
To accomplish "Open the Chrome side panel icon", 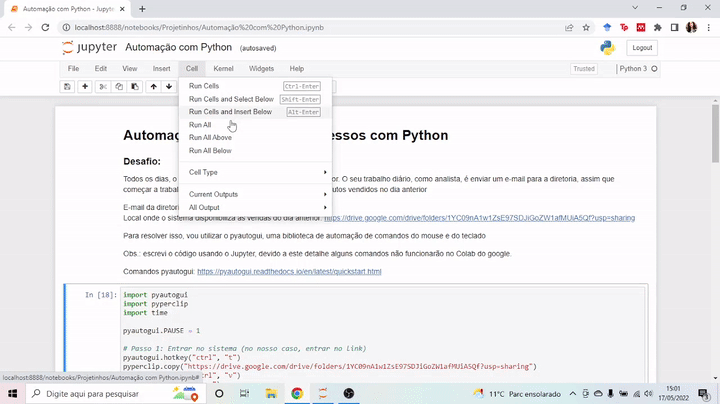I will [675, 28].
